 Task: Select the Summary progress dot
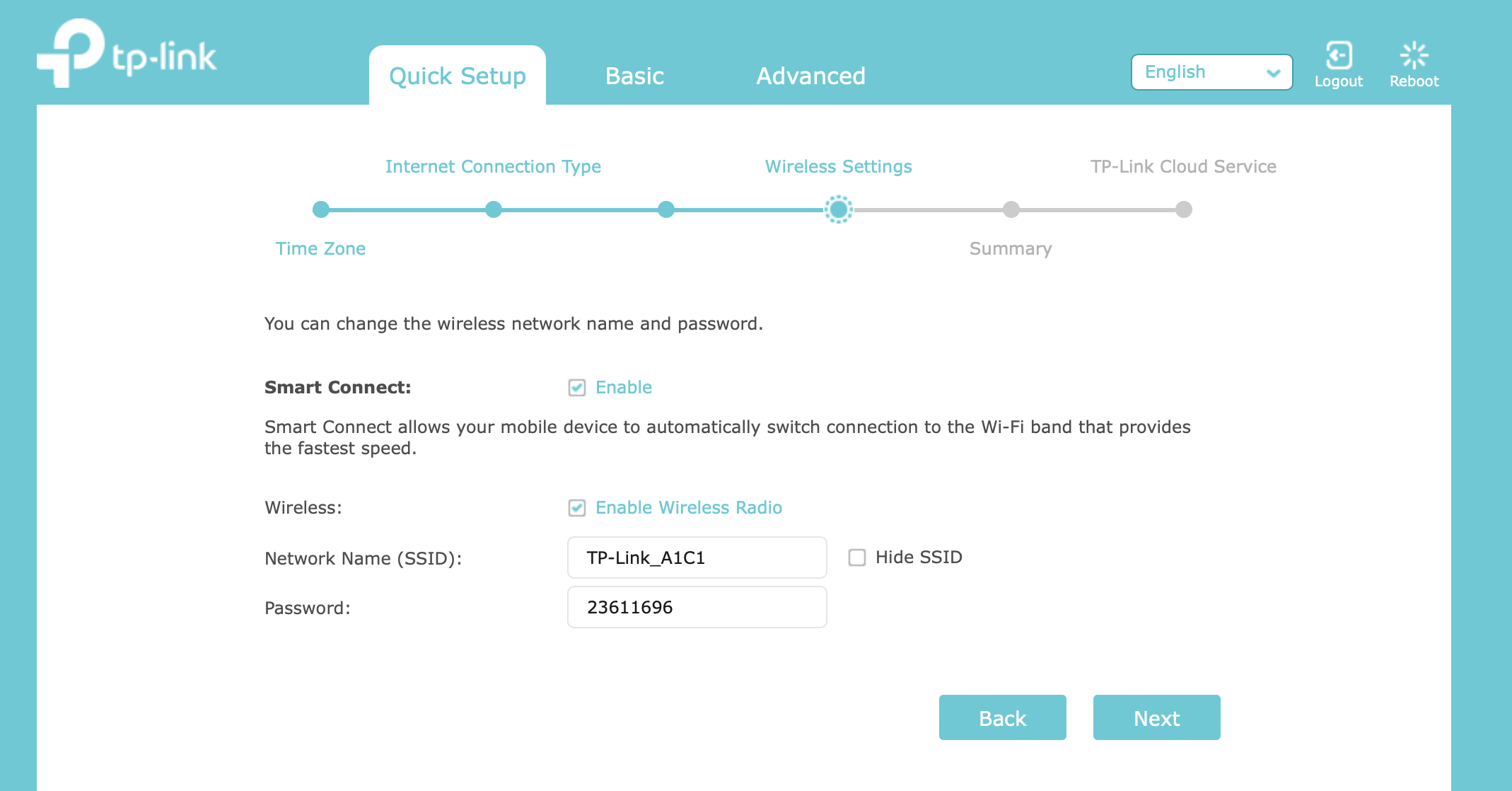tap(1011, 209)
